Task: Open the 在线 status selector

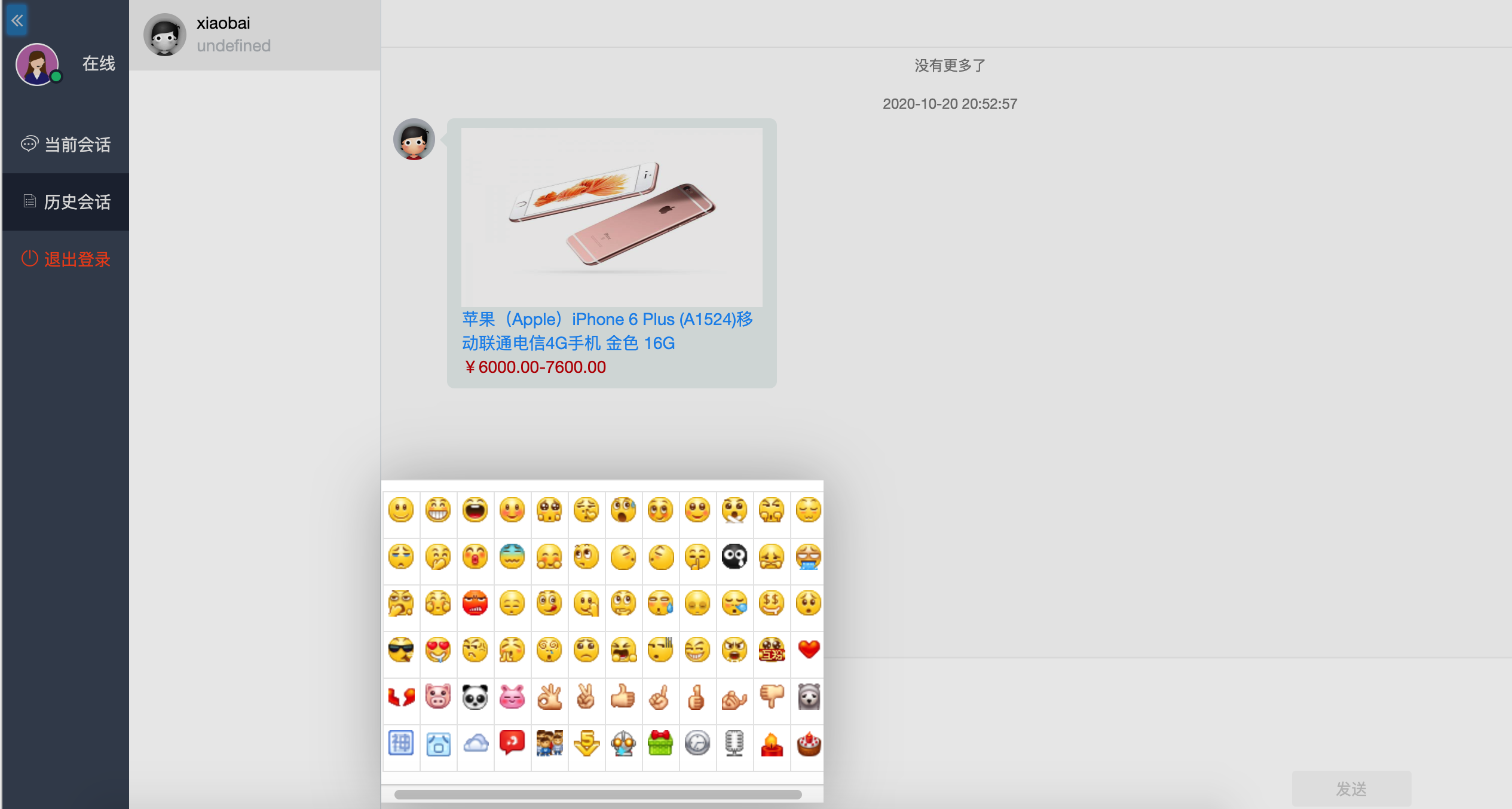Action: (x=99, y=63)
